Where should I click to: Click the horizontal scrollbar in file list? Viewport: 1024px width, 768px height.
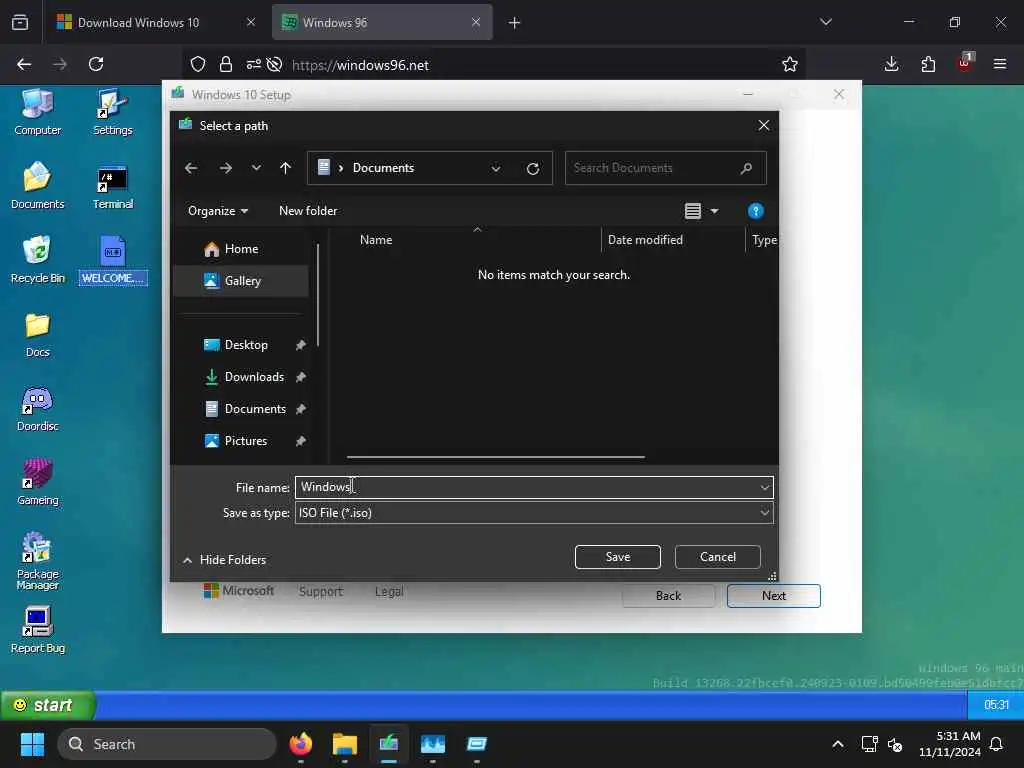tap(496, 457)
